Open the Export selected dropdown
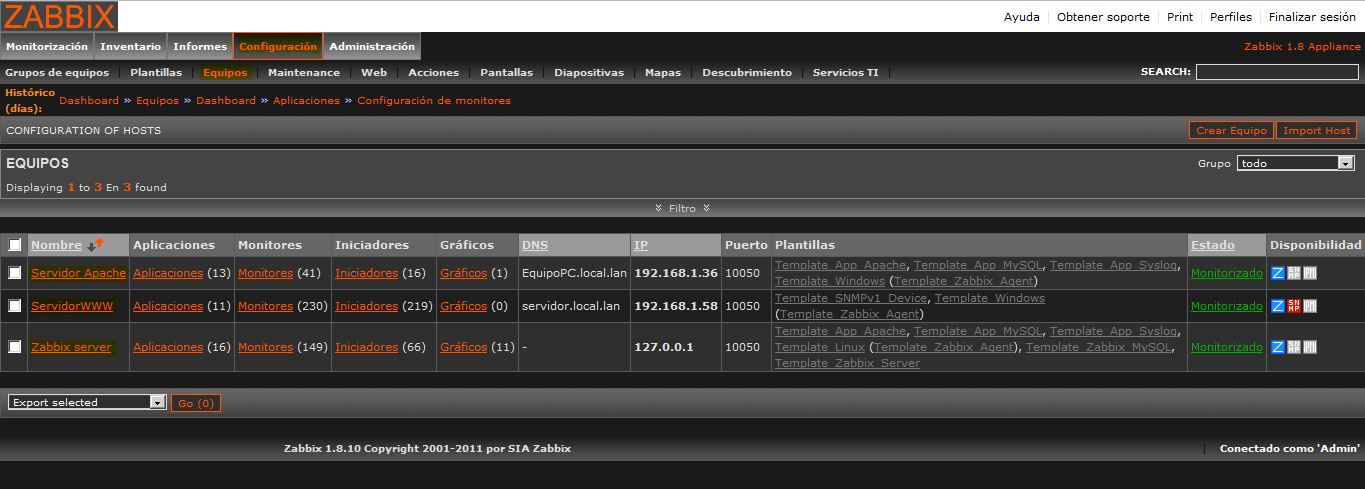 pos(87,402)
